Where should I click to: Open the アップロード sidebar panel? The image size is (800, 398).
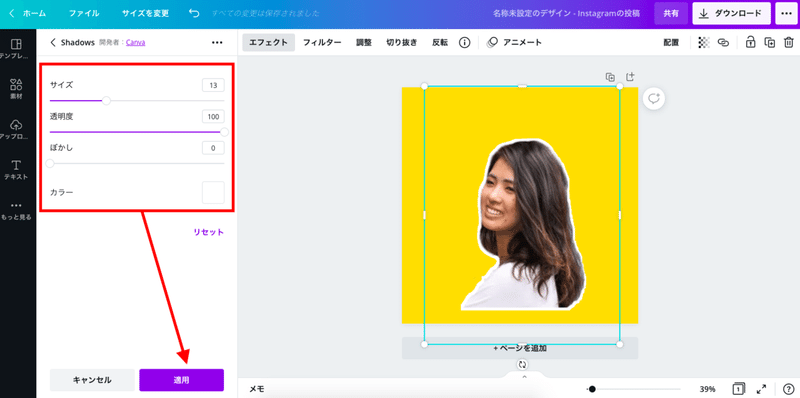pyautogui.click(x=16, y=130)
